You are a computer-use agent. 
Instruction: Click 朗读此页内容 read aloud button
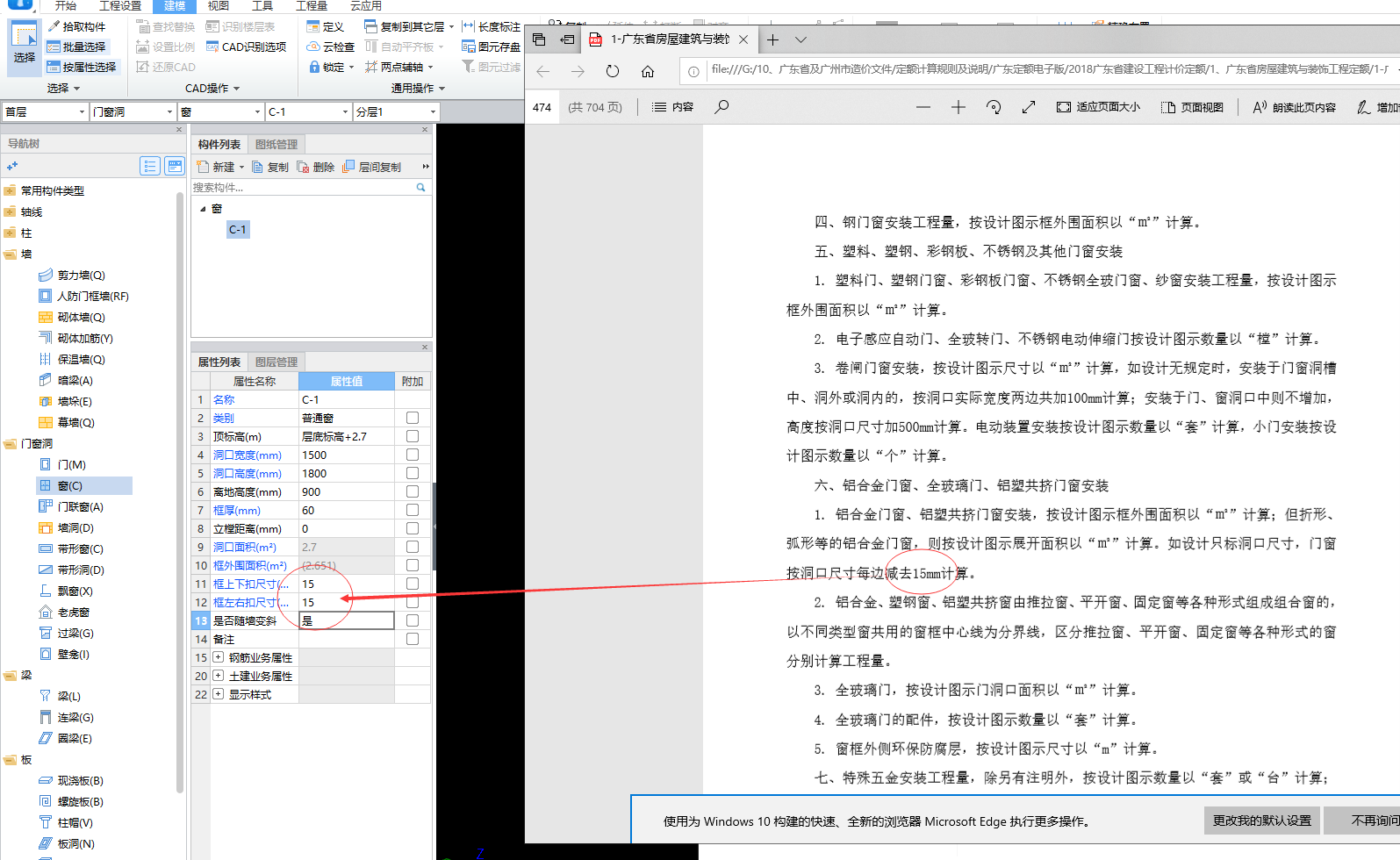[1294, 107]
